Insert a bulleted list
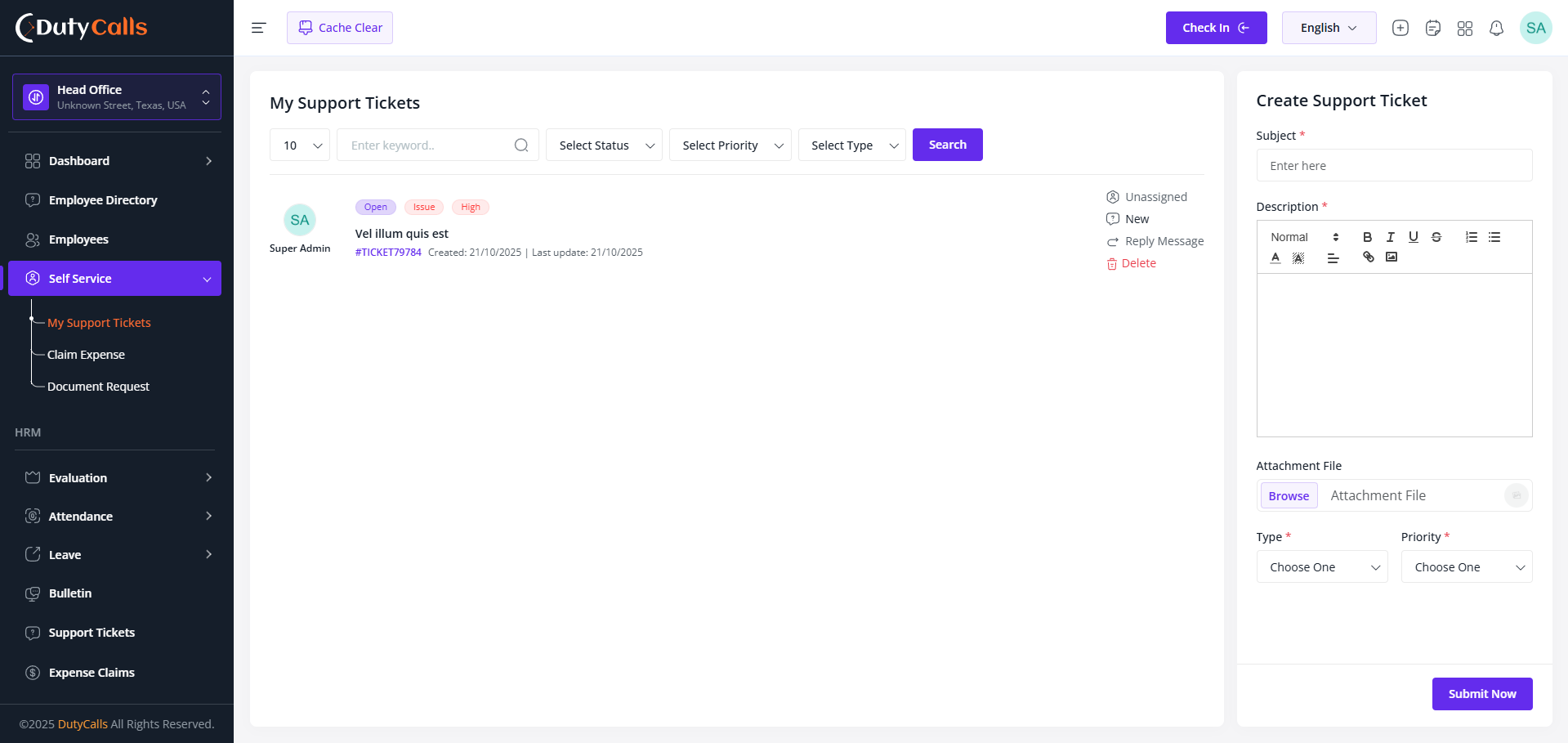The width and height of the screenshot is (1568, 743). point(1494,237)
